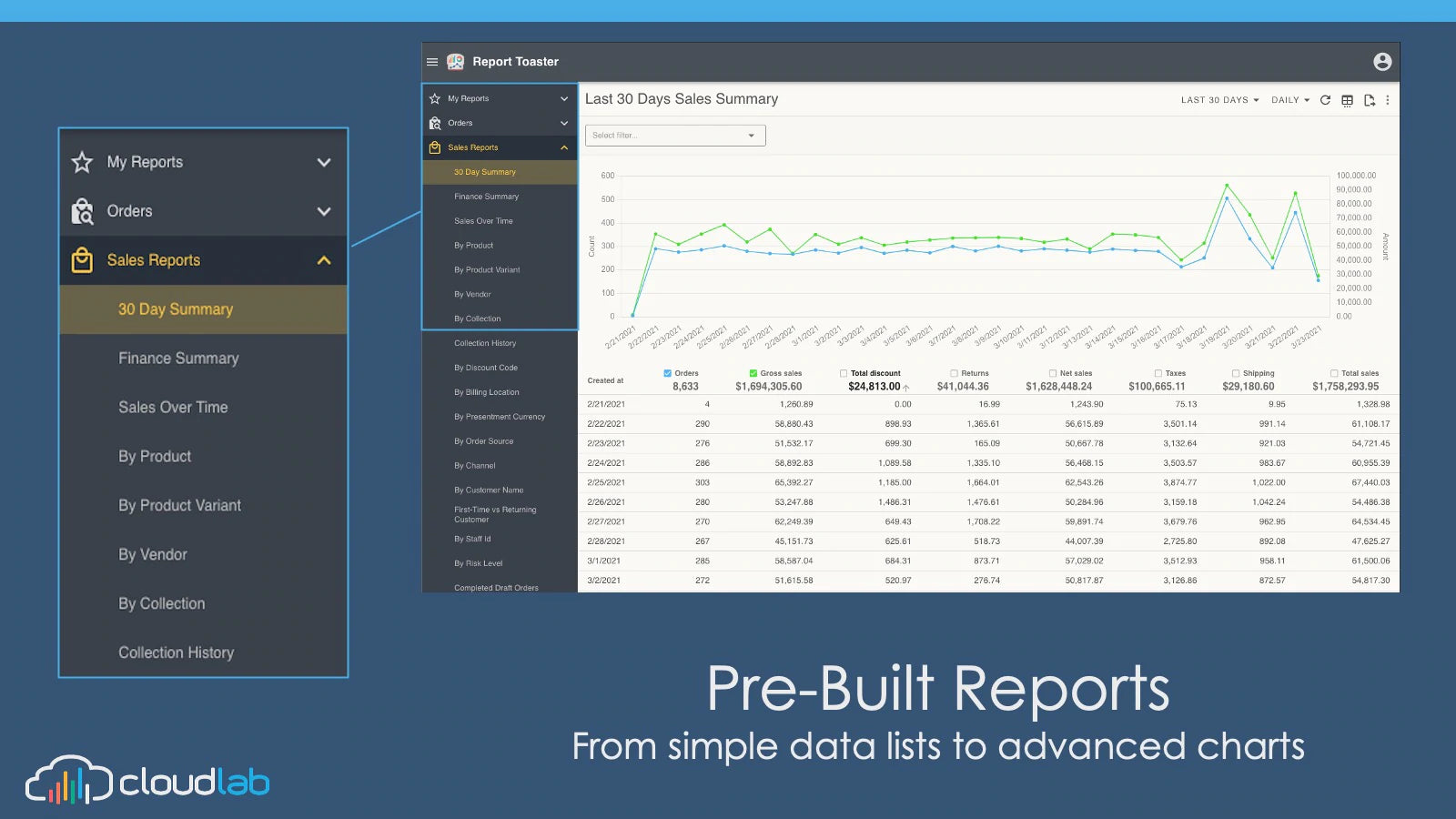Click the Sales Reports clipboard icon in app window
1456x819 pixels.
pyautogui.click(x=435, y=147)
